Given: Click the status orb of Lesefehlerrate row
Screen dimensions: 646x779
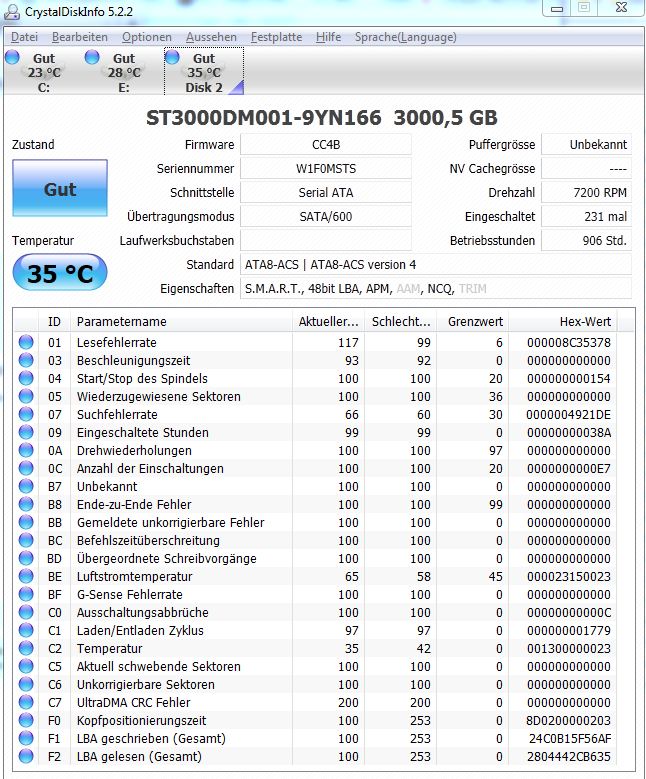Looking at the screenshot, I should (26, 342).
